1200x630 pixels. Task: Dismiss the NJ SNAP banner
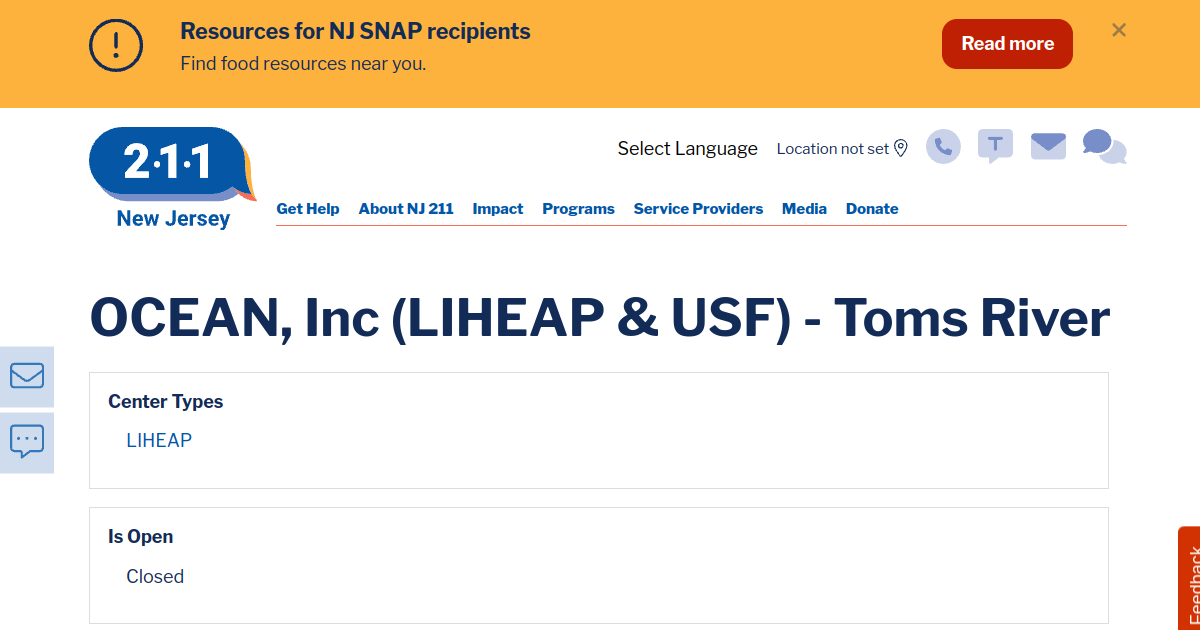point(1119,30)
